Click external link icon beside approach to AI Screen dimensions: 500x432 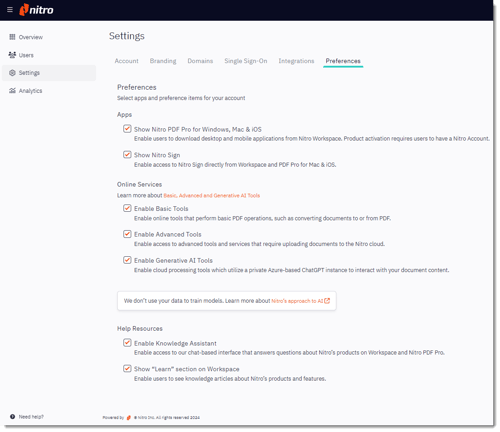pos(327,301)
